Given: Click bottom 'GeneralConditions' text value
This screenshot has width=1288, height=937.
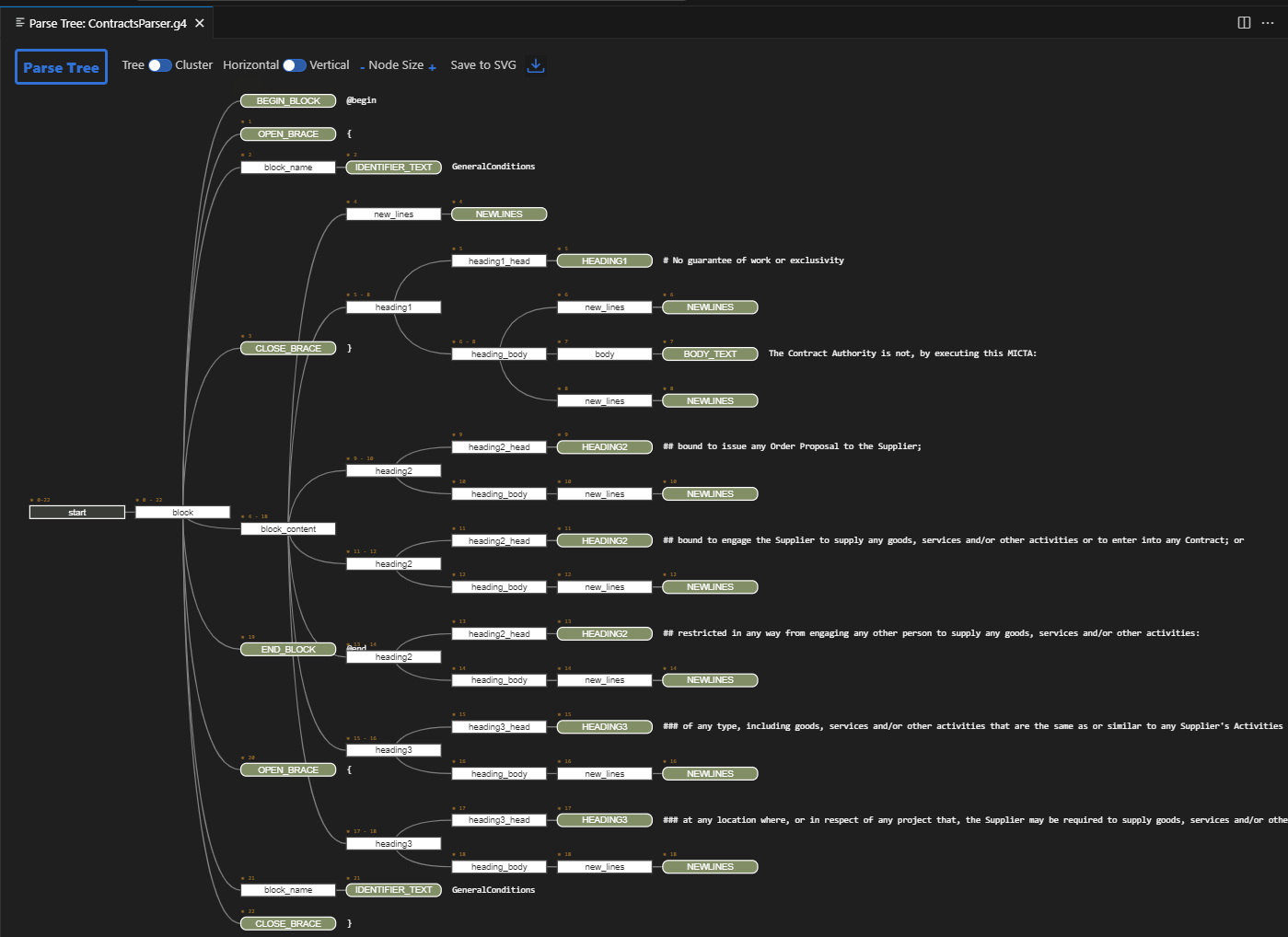Looking at the screenshot, I should pyautogui.click(x=493, y=890).
